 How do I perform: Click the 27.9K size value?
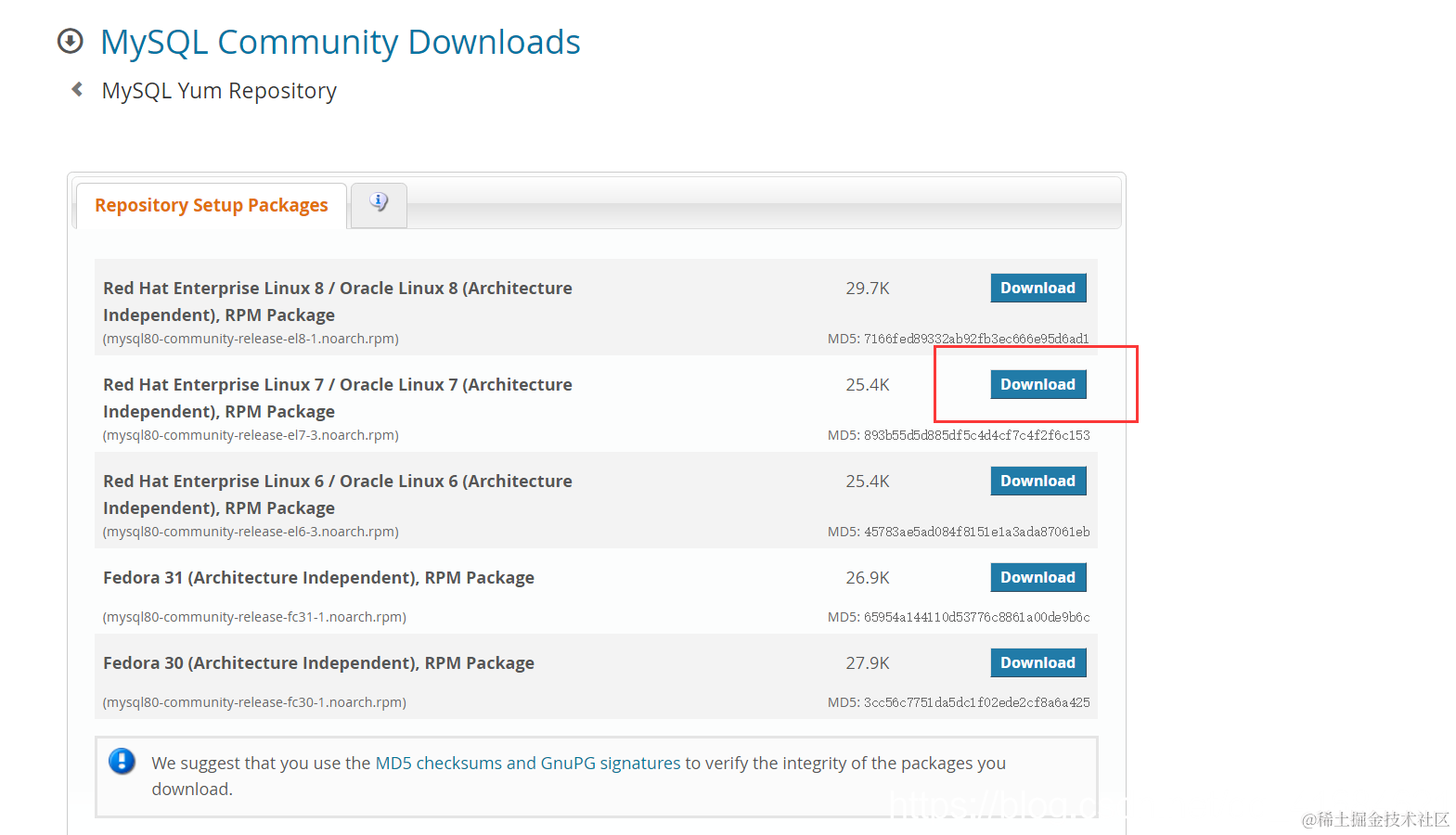coord(868,663)
